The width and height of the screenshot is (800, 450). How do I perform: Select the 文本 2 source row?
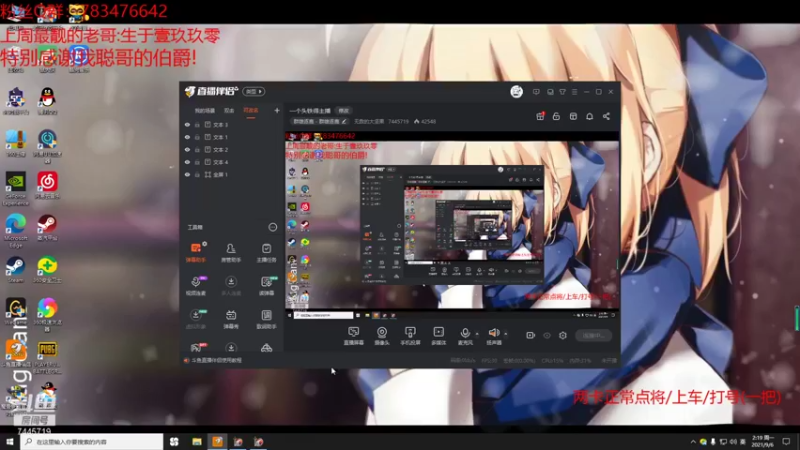(232, 149)
